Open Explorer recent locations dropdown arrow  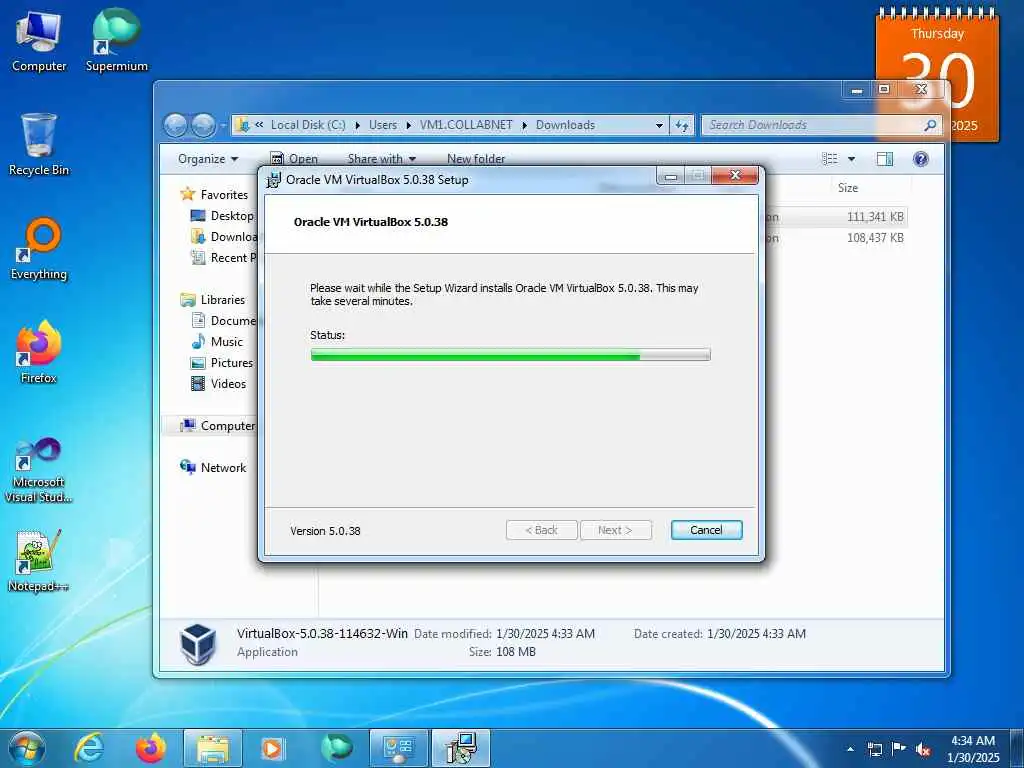click(x=223, y=125)
